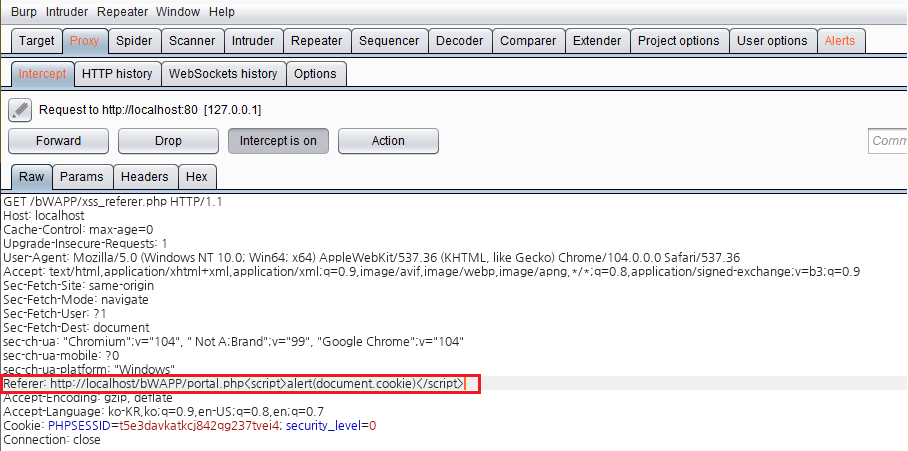908x451 pixels.
Task: Open the HTTP history sub-tab
Action: pos(117,74)
